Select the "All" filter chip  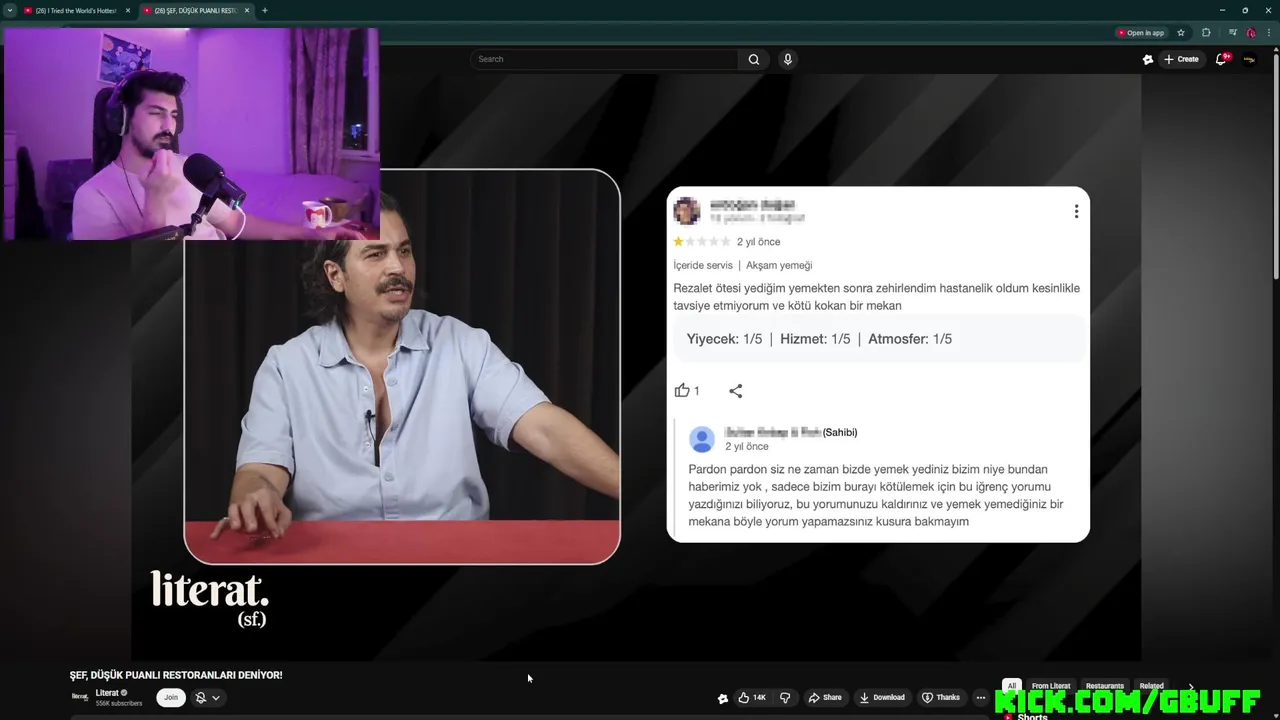[x=1012, y=686]
